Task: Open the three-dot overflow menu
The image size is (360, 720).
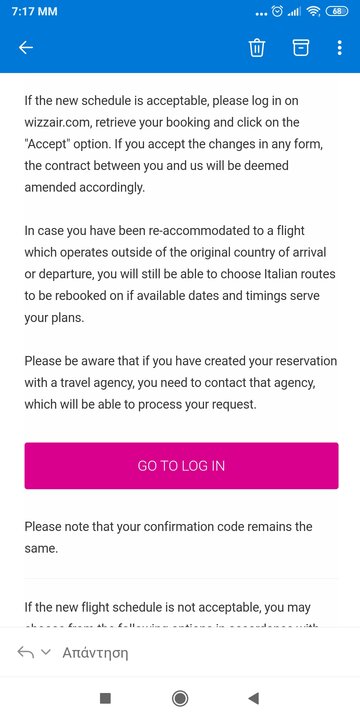Action: (339, 47)
